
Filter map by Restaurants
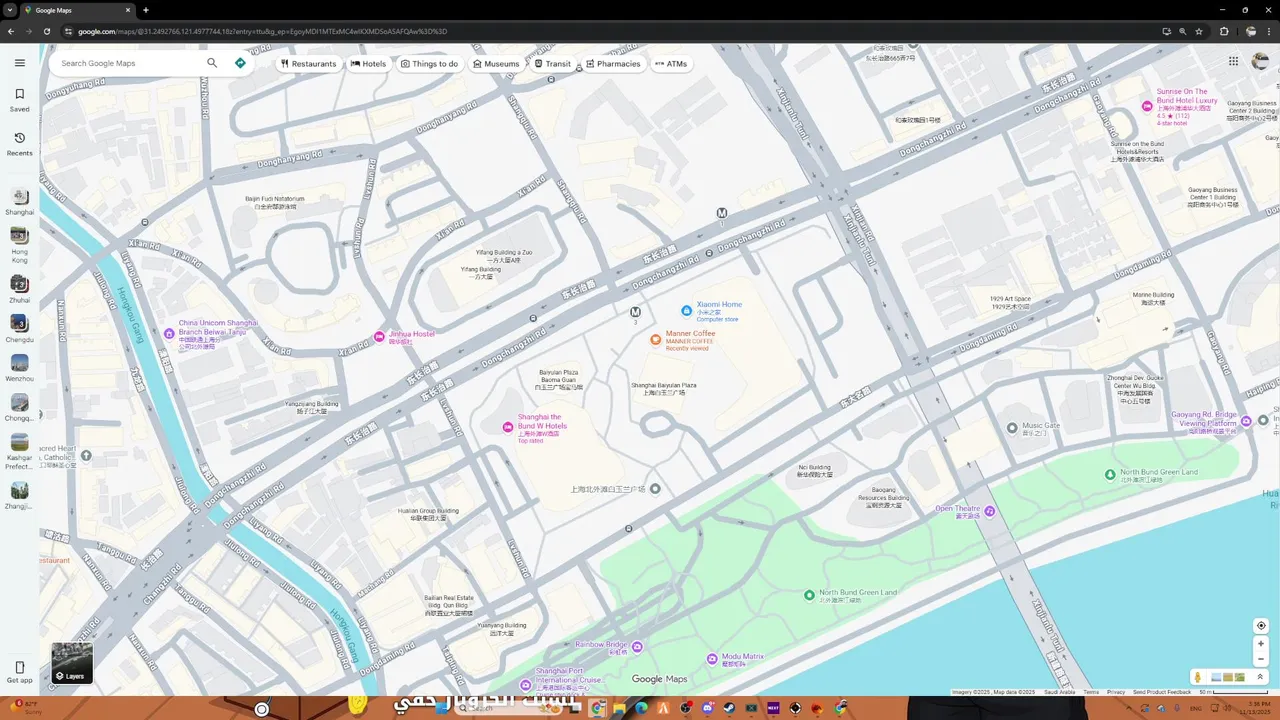(308, 63)
